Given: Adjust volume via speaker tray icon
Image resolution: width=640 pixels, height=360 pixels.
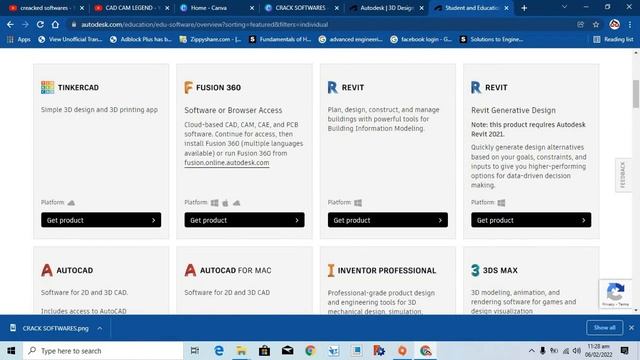Looking at the screenshot, I should (577, 351).
